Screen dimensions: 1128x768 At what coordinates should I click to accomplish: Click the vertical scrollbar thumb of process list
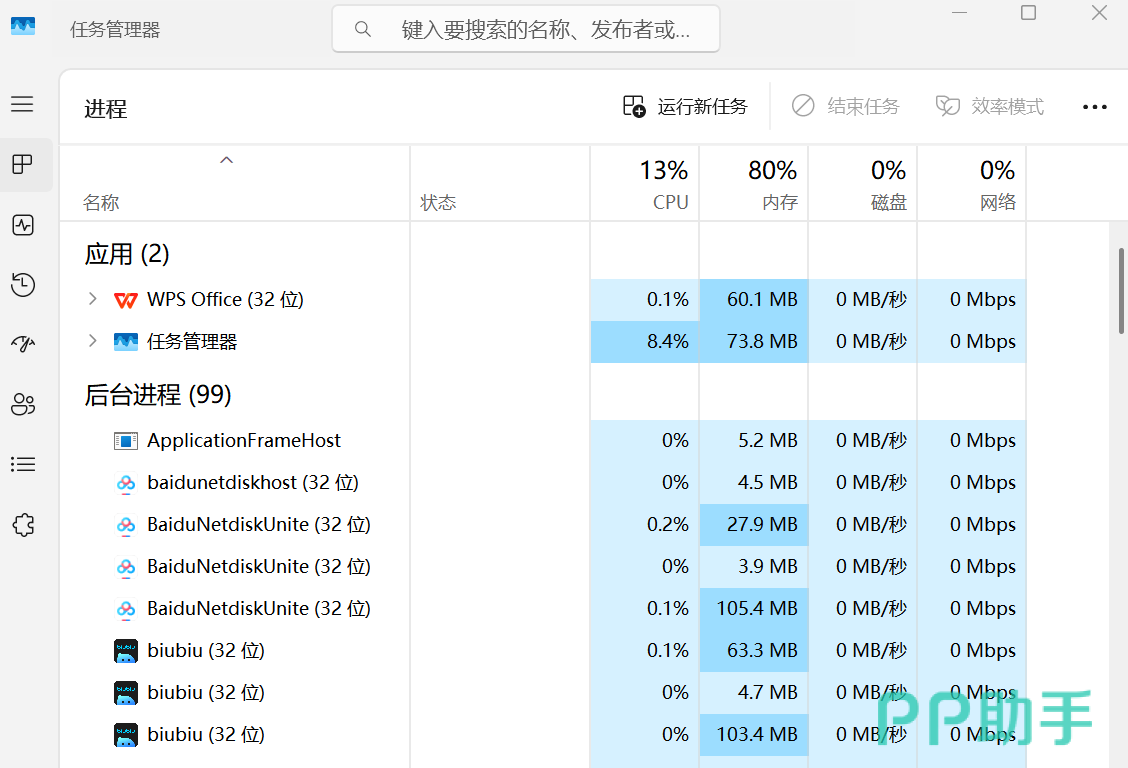1121,291
